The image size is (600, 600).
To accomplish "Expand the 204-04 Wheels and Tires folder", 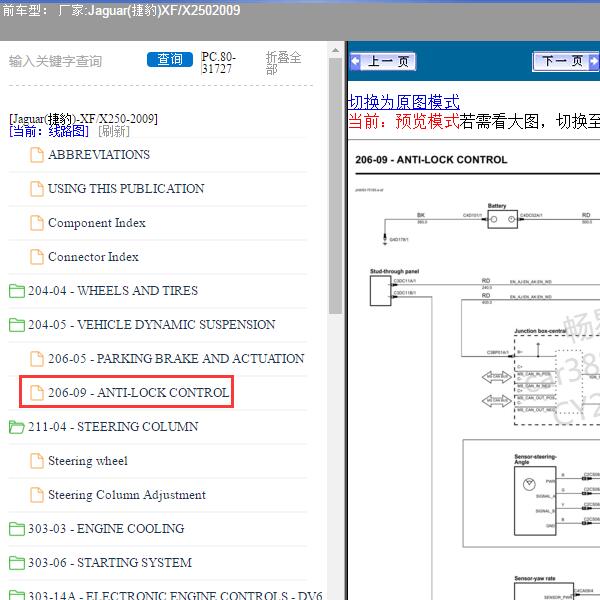I will (x=16, y=291).
